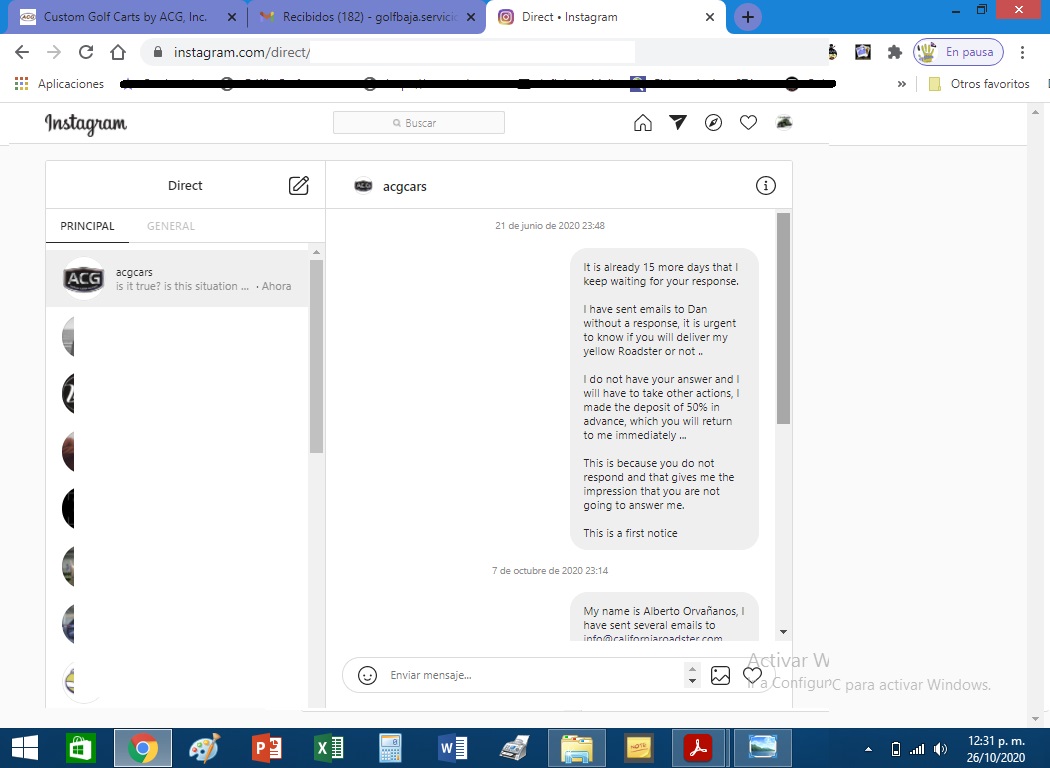This screenshot has width=1050, height=768.
Task: Click the page scrollbar down arrow
Action: pyautogui.click(x=1035, y=719)
